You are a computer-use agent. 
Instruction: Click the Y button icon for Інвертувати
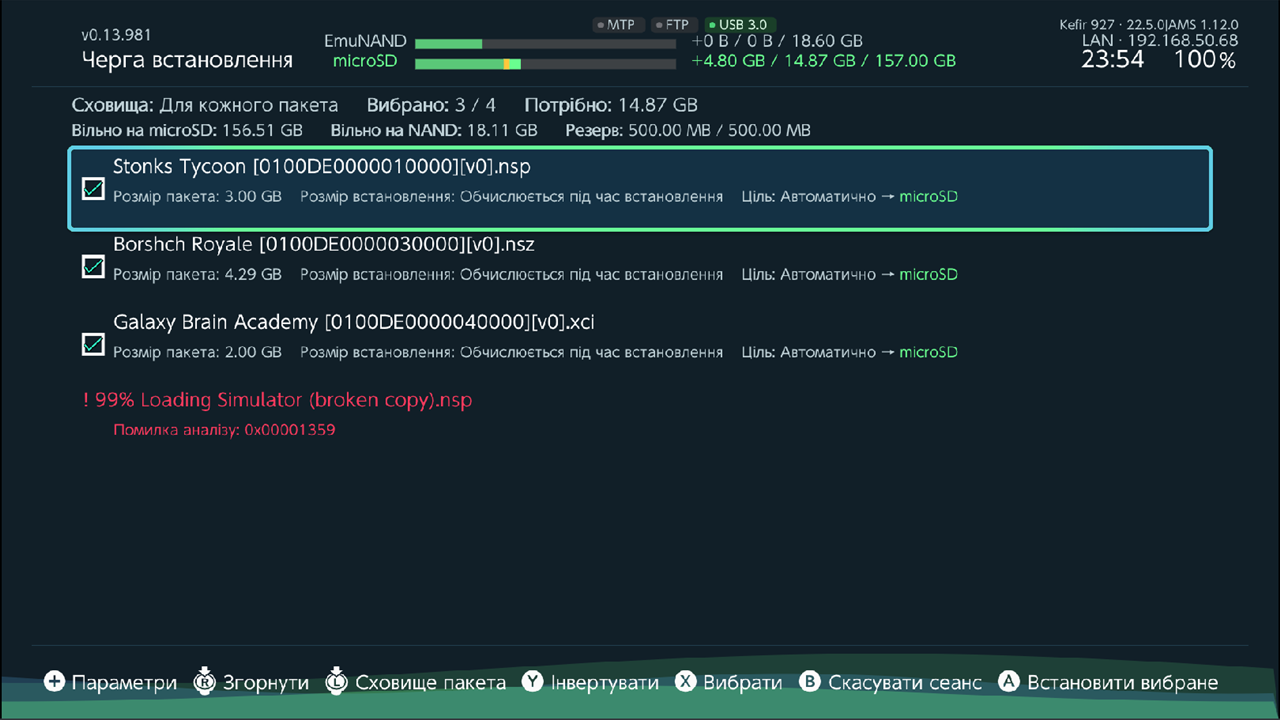pyautogui.click(x=533, y=682)
